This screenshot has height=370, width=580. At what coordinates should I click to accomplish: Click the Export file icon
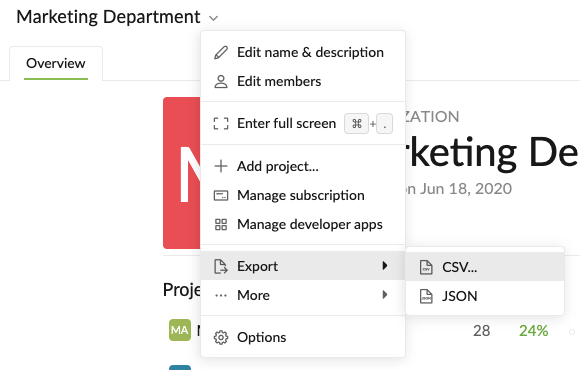(x=221, y=266)
